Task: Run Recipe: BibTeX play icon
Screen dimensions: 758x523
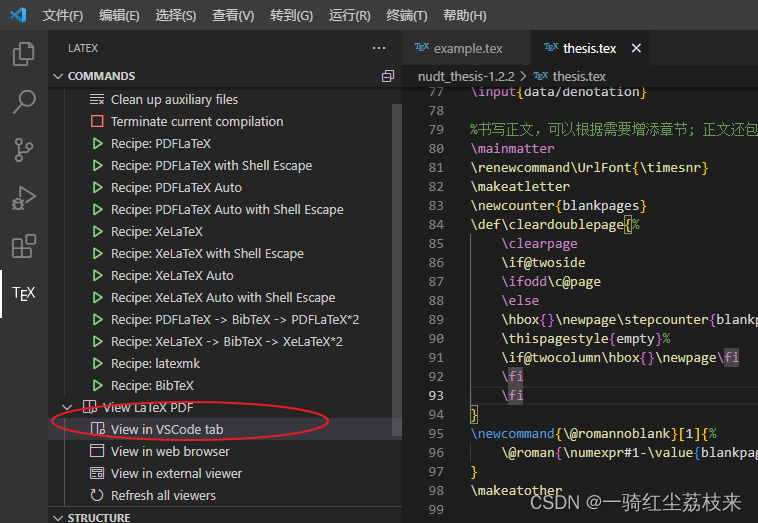Action: (97, 385)
